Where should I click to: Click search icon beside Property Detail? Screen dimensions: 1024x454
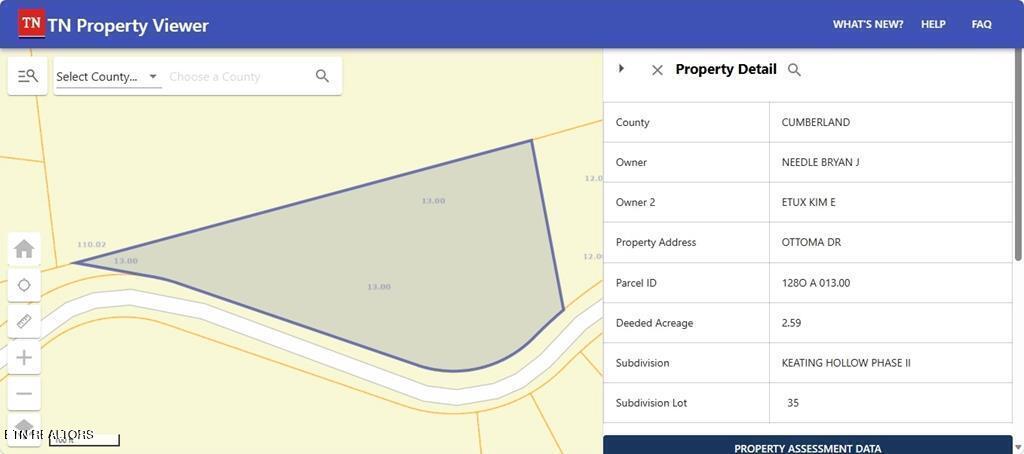[x=794, y=69]
